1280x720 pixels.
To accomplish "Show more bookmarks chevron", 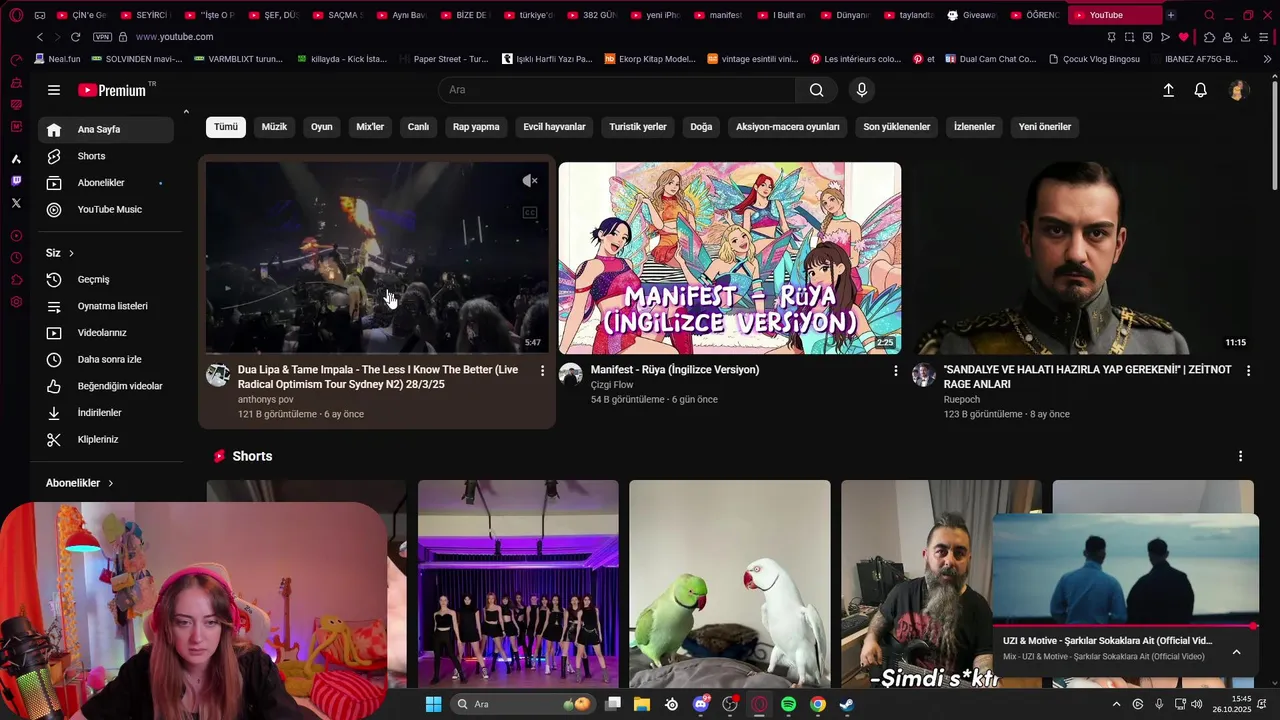I will pos(1267,59).
